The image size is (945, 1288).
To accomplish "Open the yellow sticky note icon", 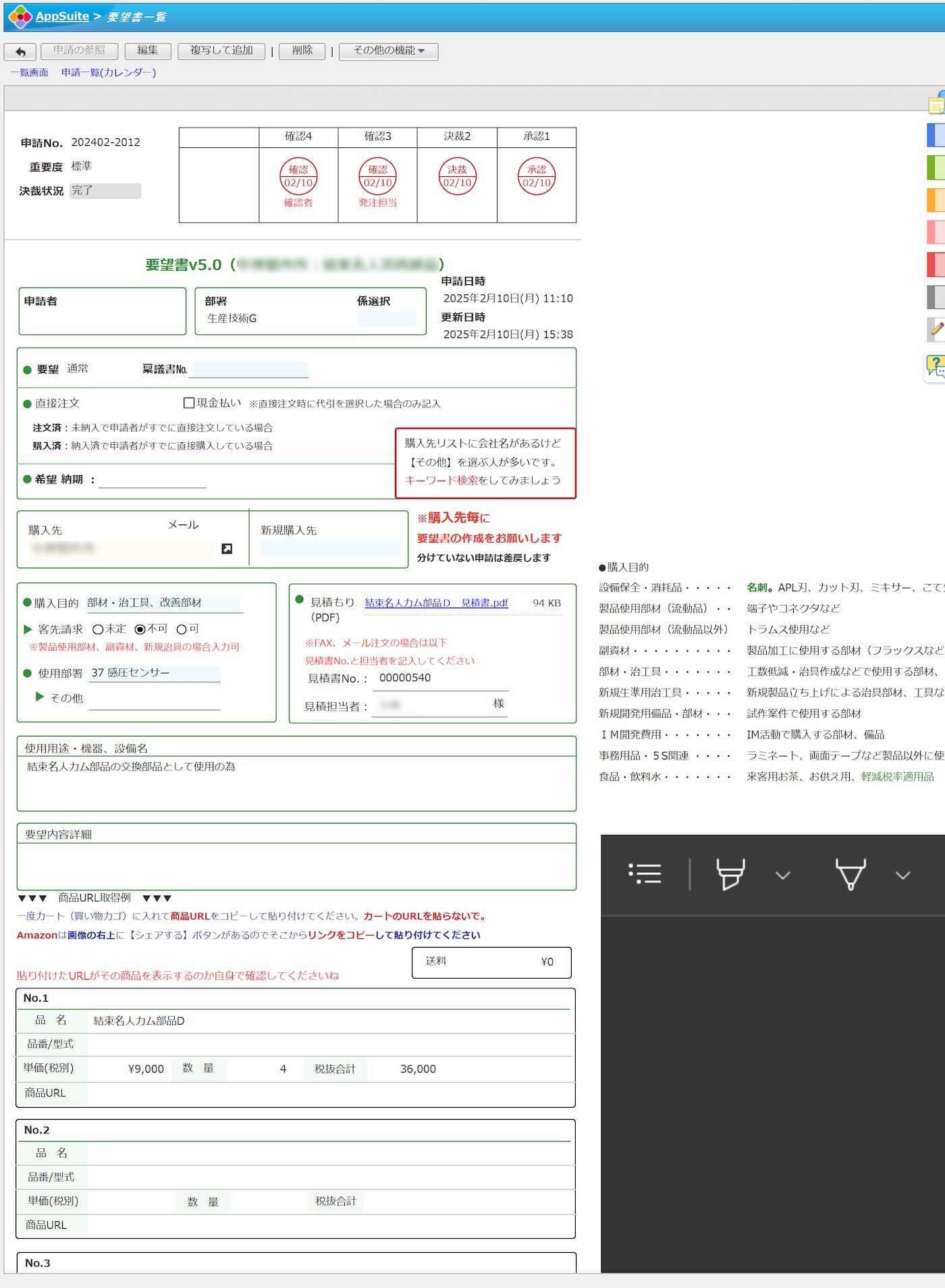I will (x=936, y=105).
